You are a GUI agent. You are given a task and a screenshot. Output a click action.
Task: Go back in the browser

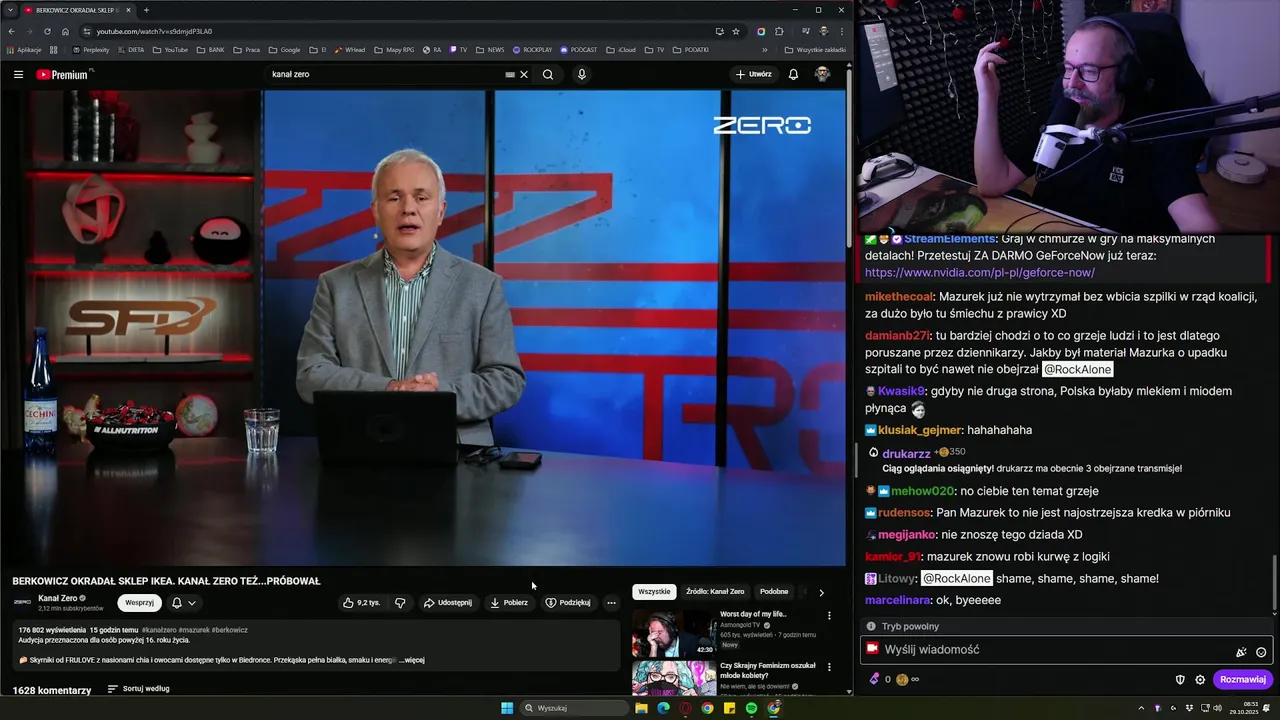pos(14,31)
